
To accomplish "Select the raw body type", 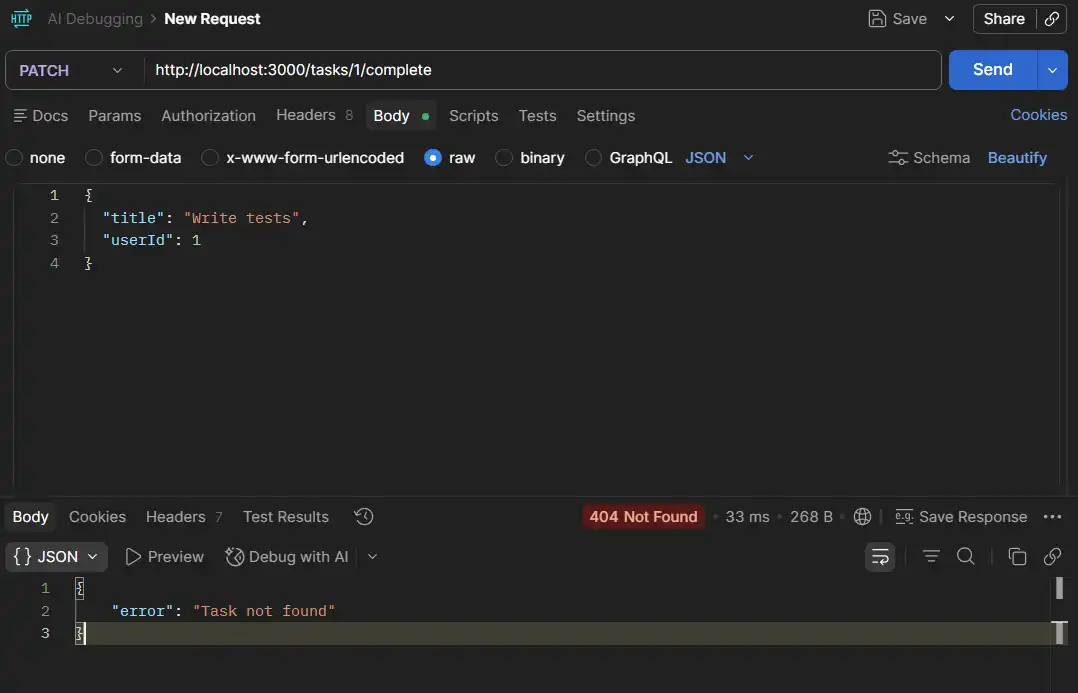I will 432,157.
